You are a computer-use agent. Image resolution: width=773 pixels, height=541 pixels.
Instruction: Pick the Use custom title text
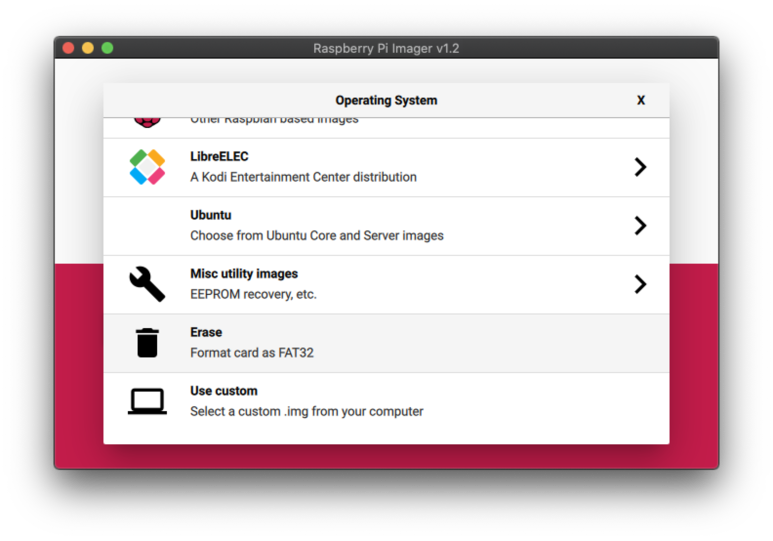tap(224, 391)
